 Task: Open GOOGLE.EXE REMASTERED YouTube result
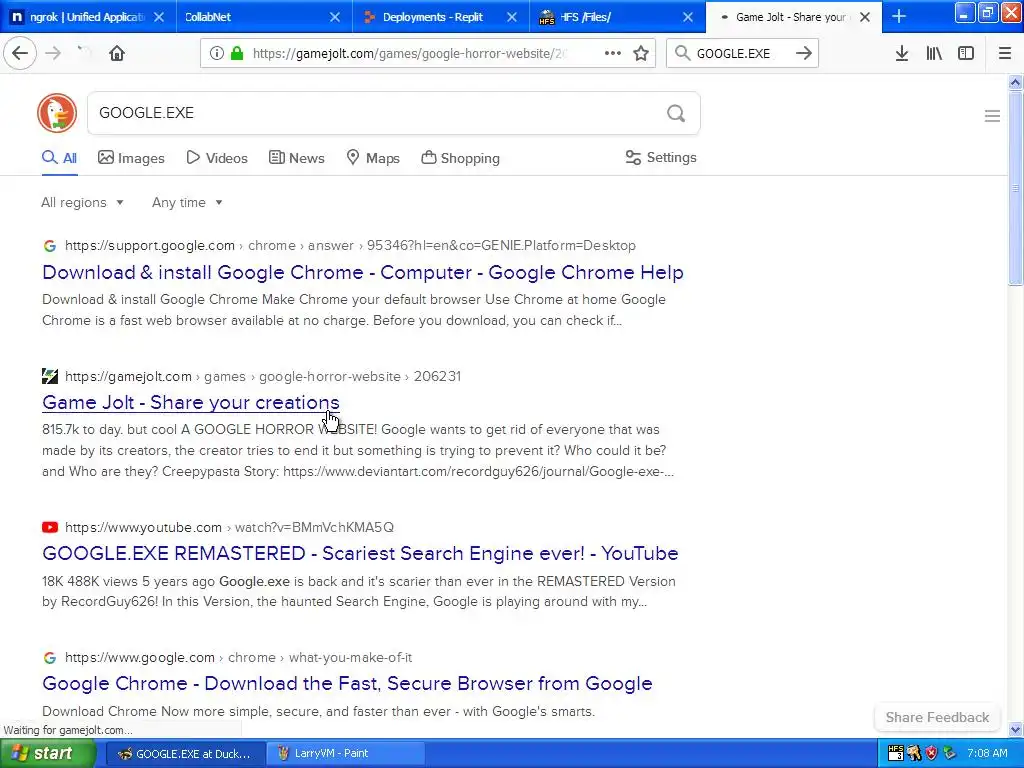coord(360,553)
